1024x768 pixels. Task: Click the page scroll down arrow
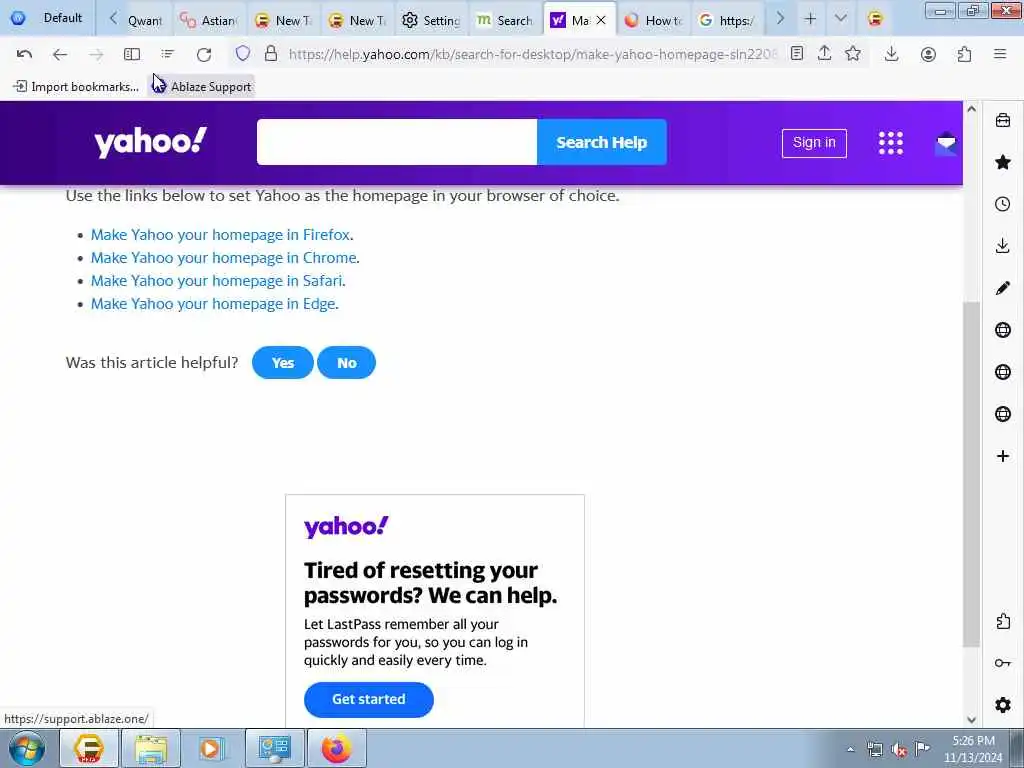pos(971,719)
